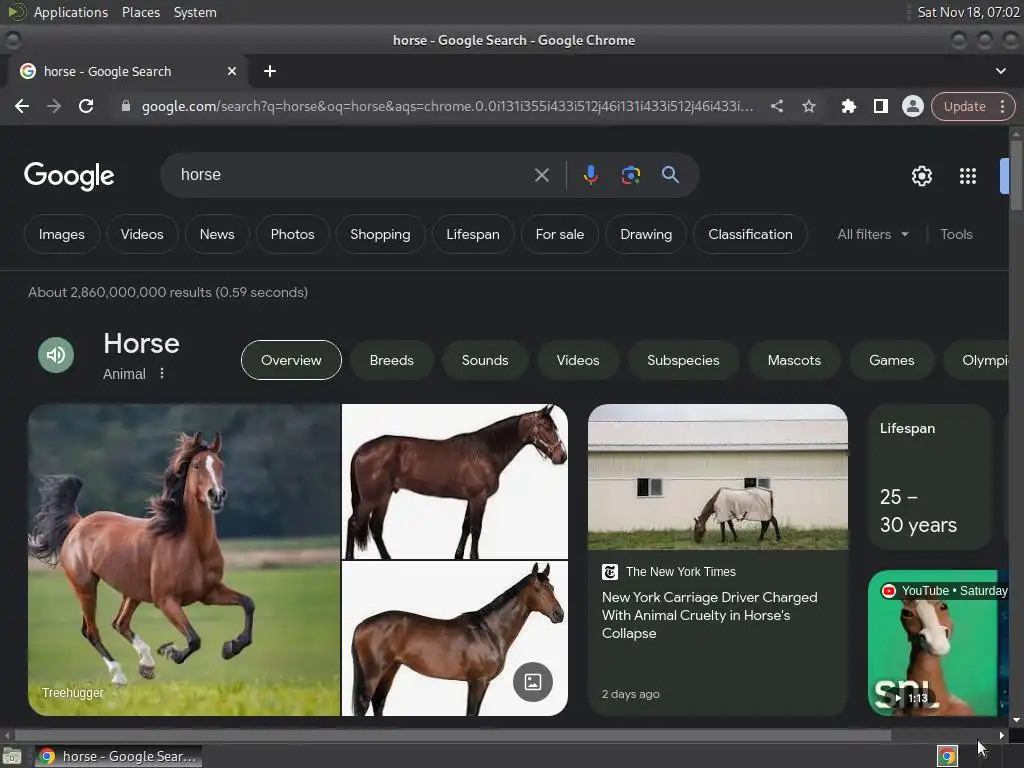
Task: Open the Places menu
Action: click(x=140, y=12)
